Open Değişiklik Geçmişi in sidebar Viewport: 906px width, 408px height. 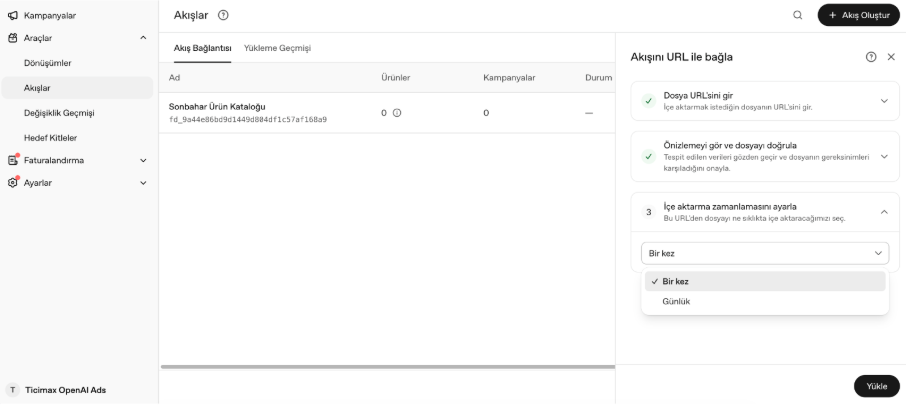[59, 113]
